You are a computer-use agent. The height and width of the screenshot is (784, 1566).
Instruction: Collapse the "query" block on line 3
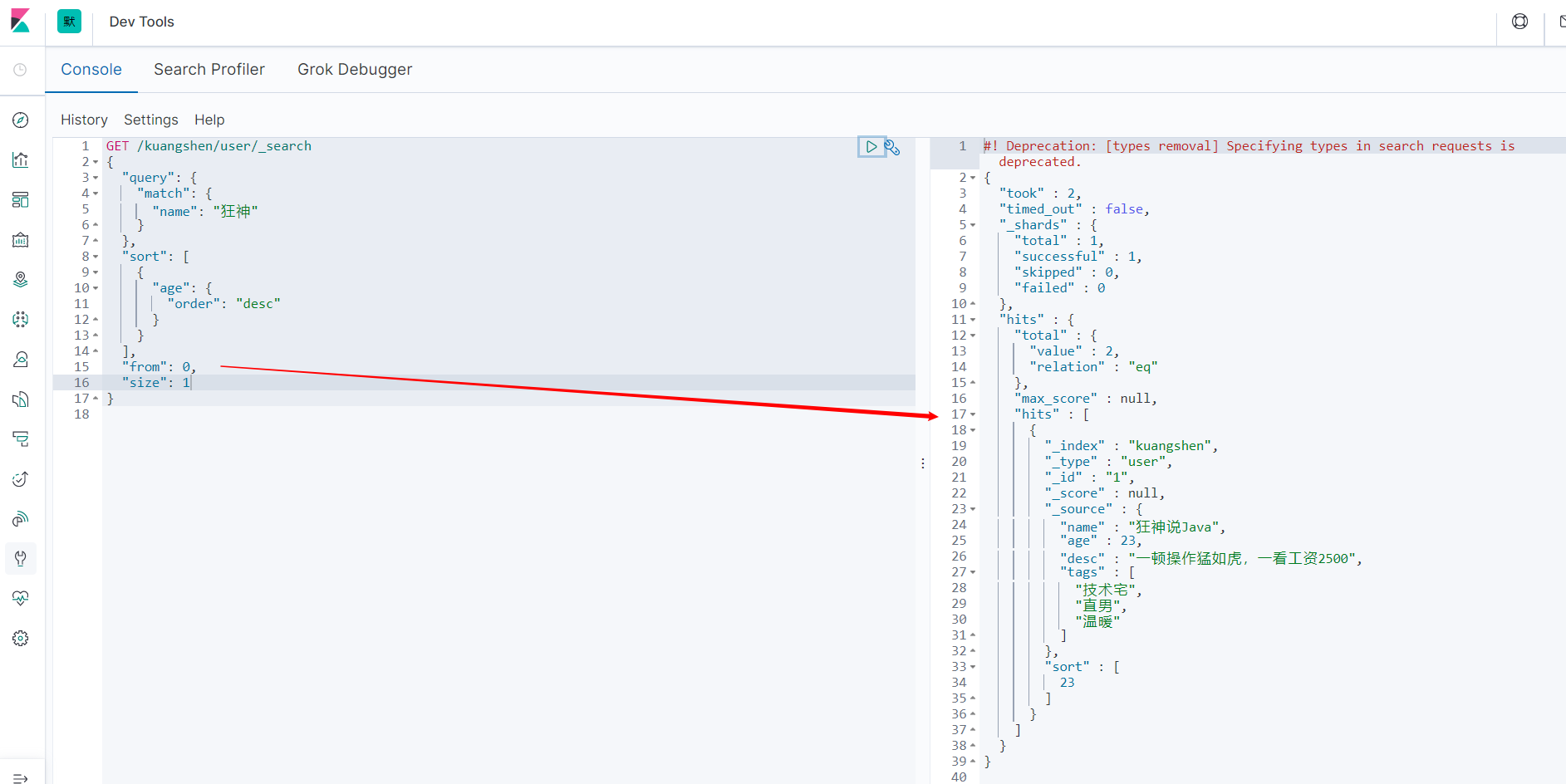coord(96,178)
